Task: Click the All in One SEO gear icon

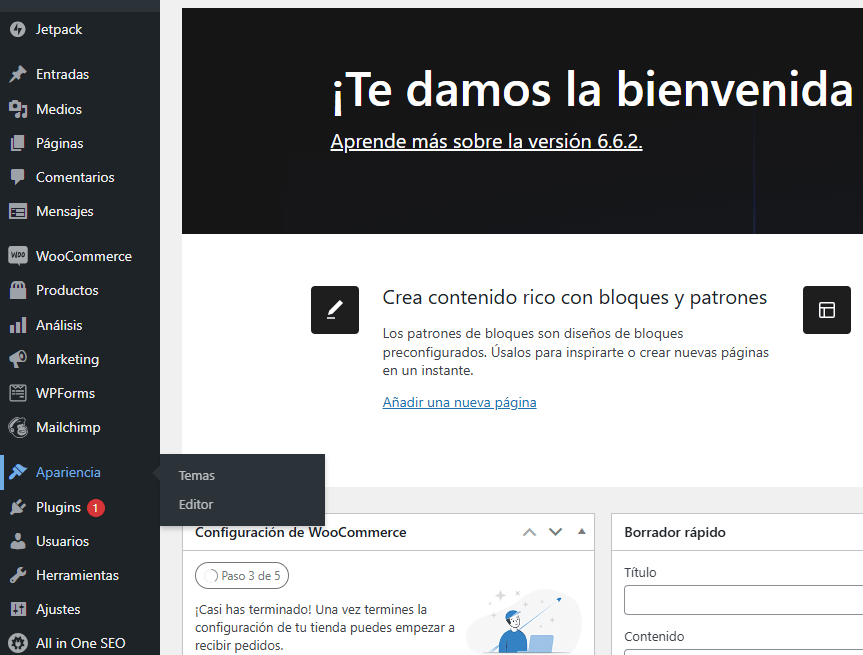Action: click(x=18, y=643)
